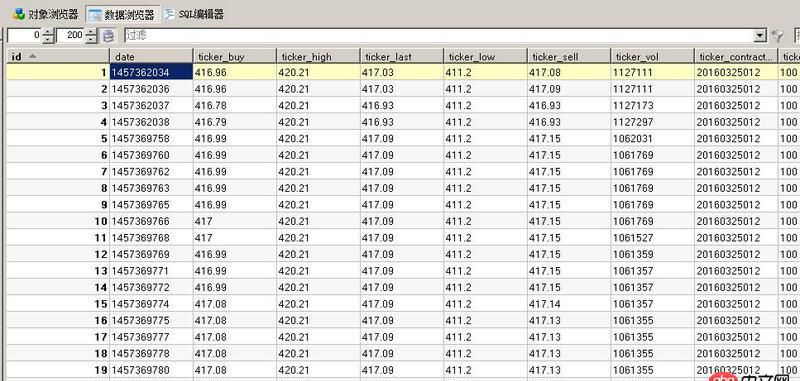Viewport: 800px width, 381px height.
Task: Expand the 过滤 filter dropdown arrow
Action: click(x=760, y=36)
